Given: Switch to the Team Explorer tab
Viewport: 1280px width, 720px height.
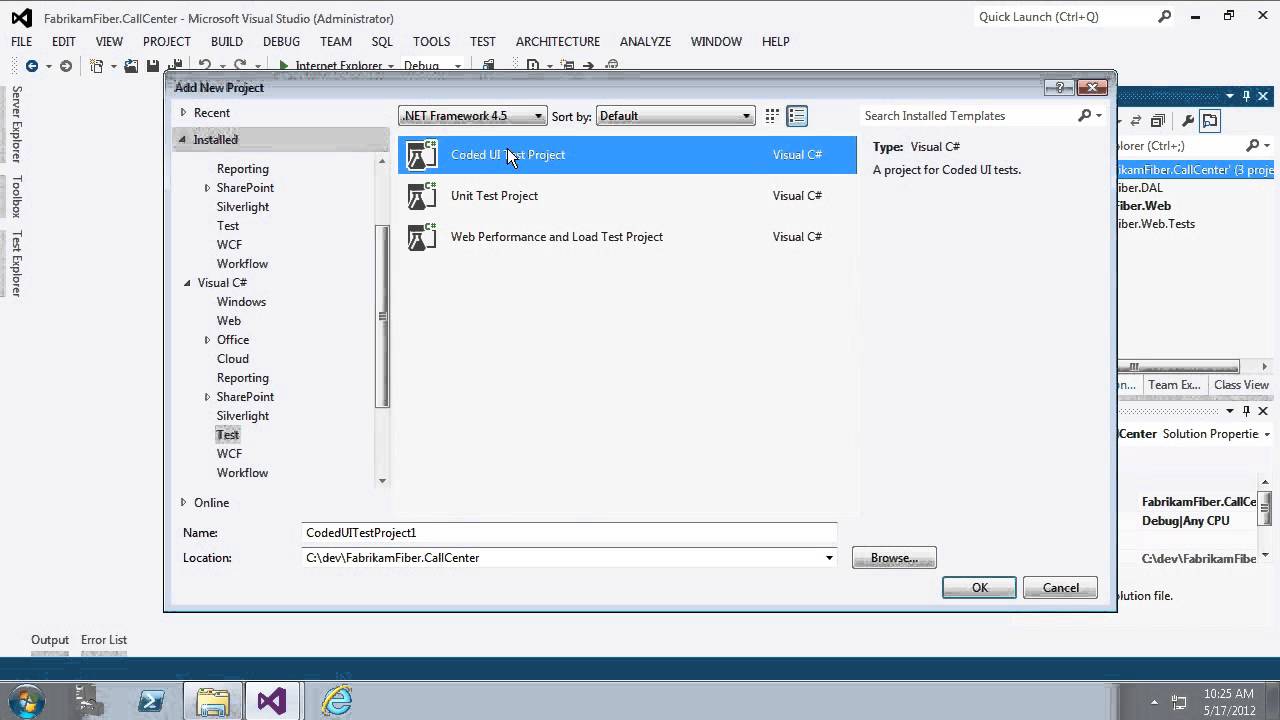Looking at the screenshot, I should pyautogui.click(x=1174, y=385).
